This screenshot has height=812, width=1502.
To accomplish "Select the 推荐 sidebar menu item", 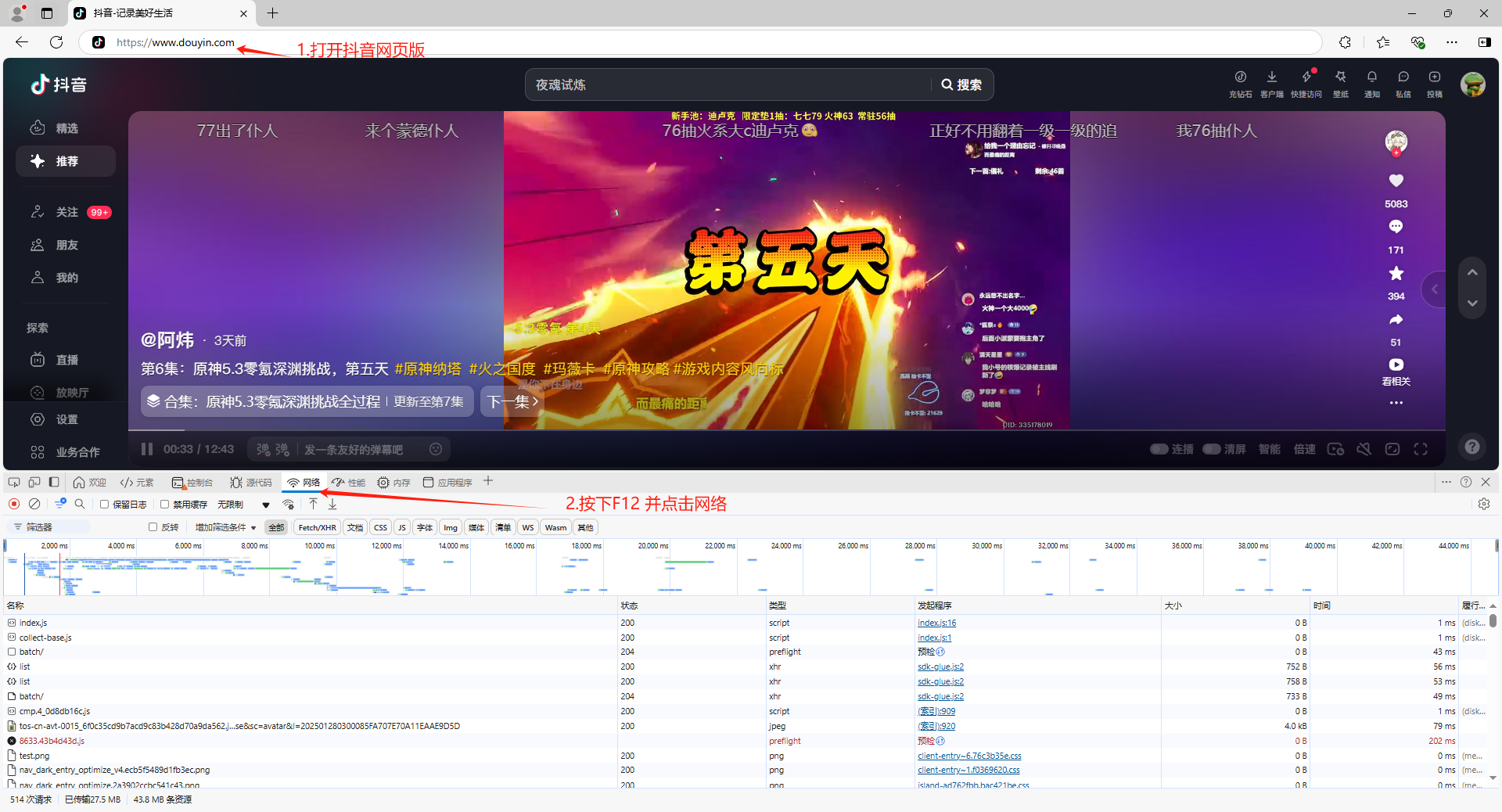I will pos(66,161).
